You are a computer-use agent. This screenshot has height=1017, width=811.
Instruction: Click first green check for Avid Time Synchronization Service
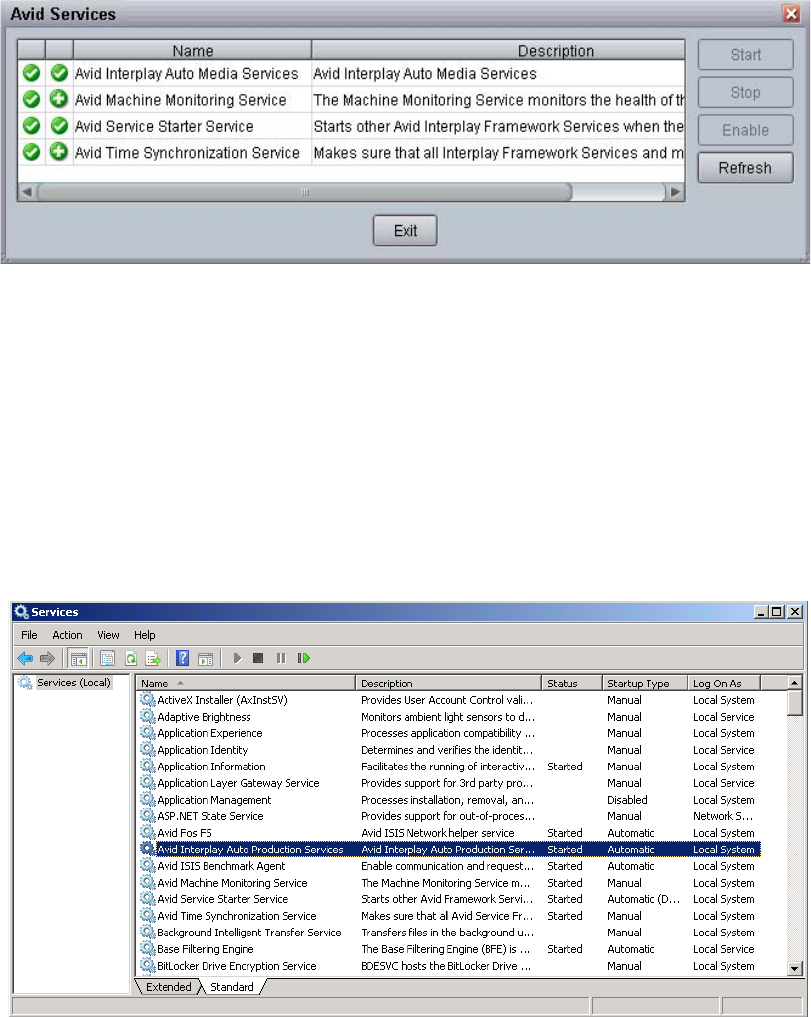(31, 152)
